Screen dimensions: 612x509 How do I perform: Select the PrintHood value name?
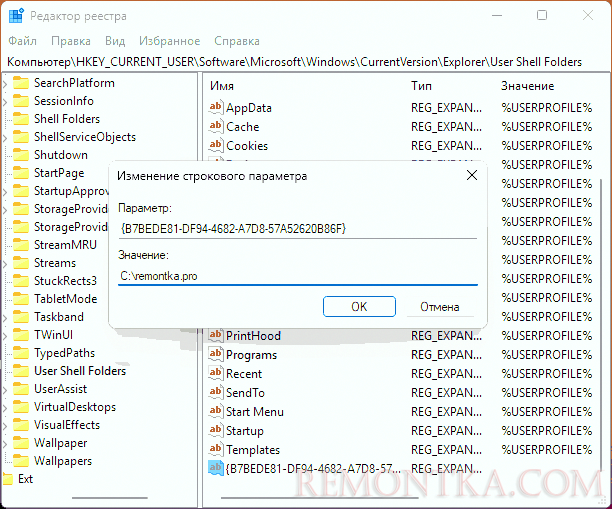point(253,336)
